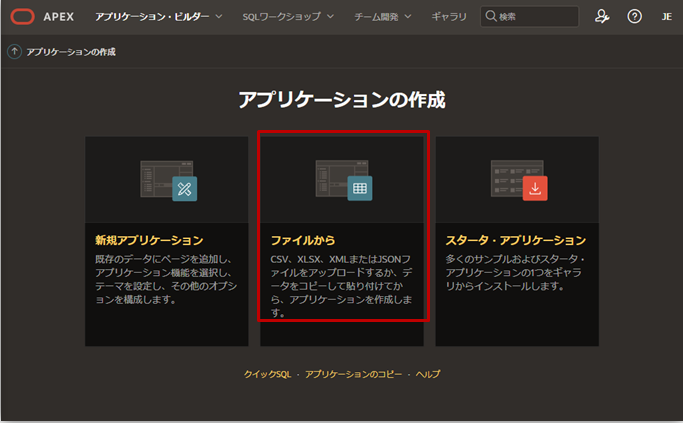Click the magnifier icon in search box
This screenshot has height=423, width=683.
click(x=490, y=17)
